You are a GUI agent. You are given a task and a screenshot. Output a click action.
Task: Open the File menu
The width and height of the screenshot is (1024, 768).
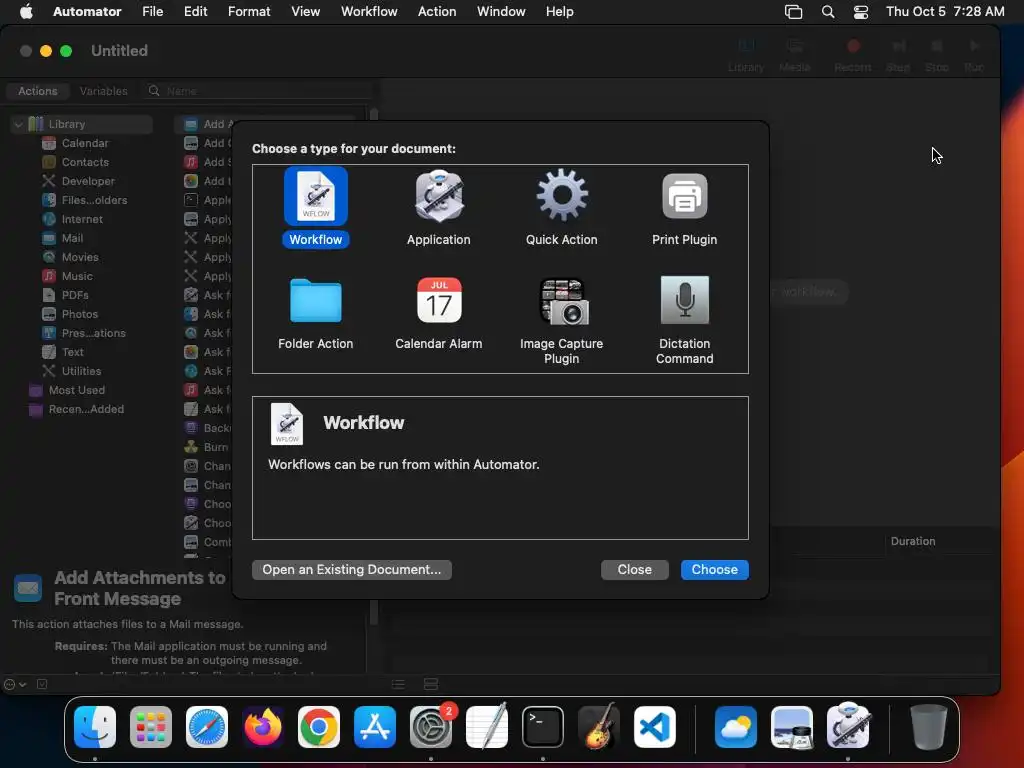point(153,11)
